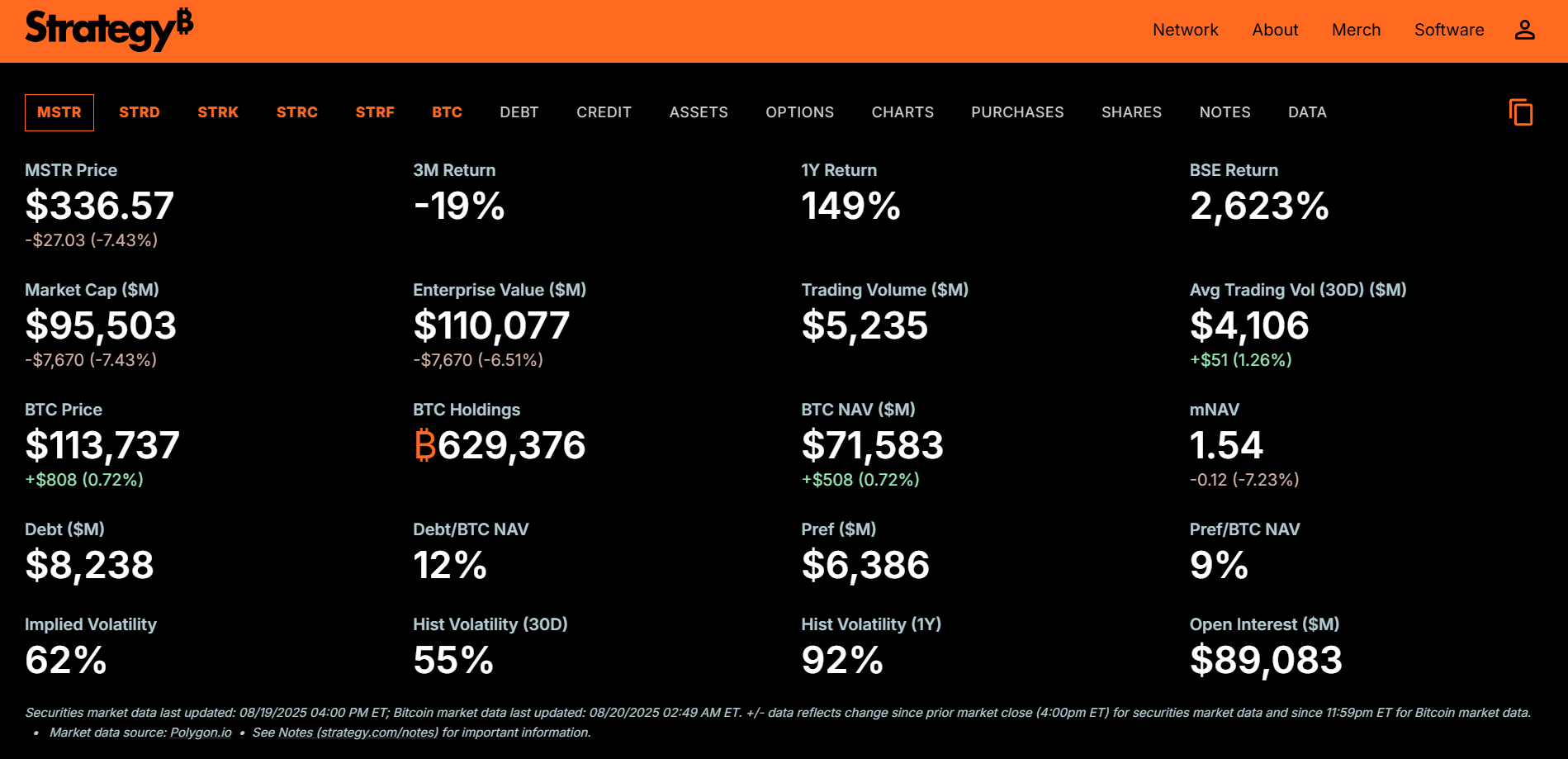This screenshot has height=759, width=1568.
Task: Click the BTC price change +$808 (0.72%)
Action: pos(84,480)
